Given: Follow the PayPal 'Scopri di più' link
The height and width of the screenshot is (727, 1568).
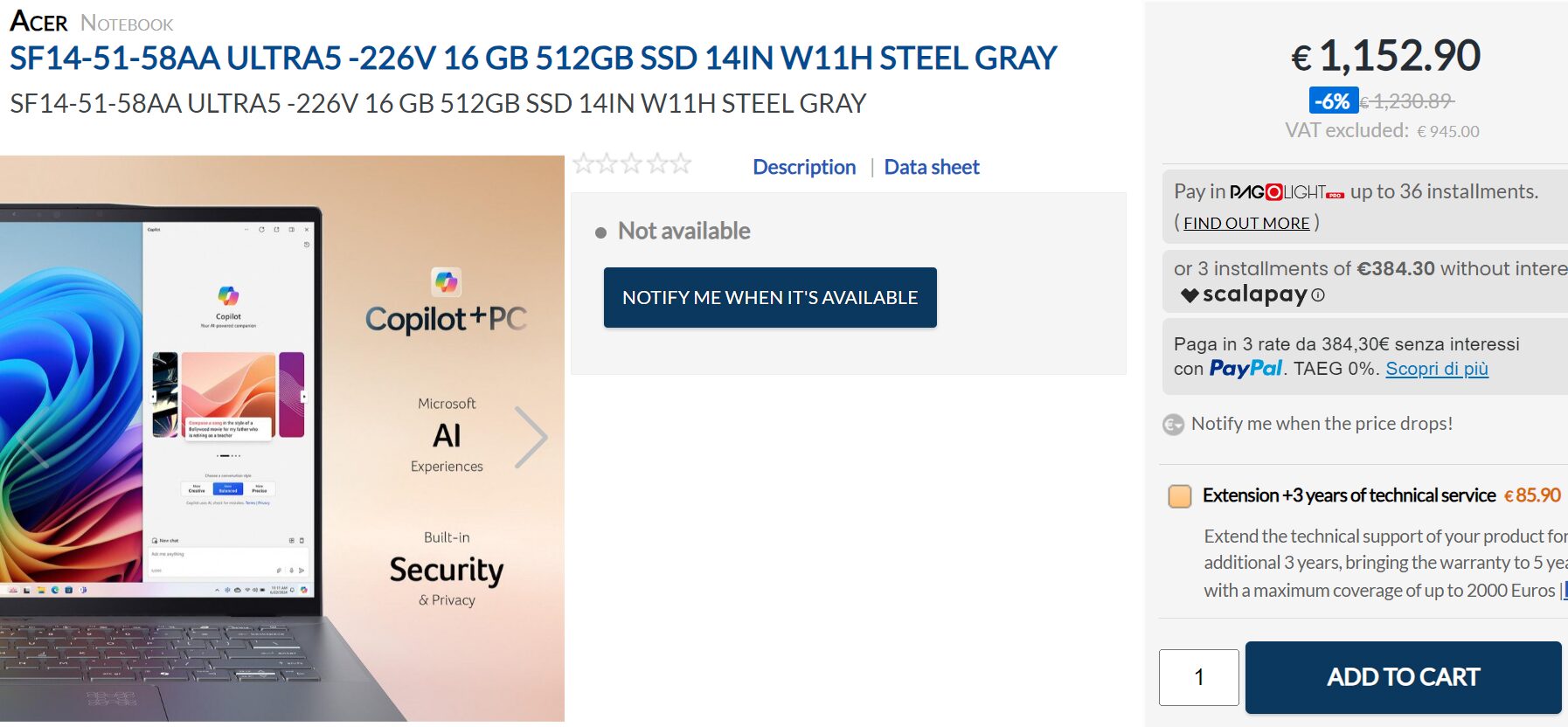Looking at the screenshot, I should click(x=1437, y=369).
